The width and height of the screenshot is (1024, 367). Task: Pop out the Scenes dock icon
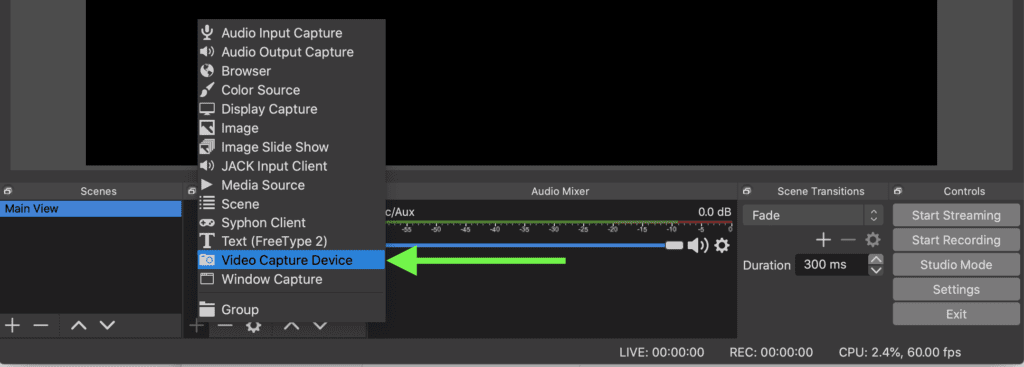pyautogui.click(x=8, y=191)
